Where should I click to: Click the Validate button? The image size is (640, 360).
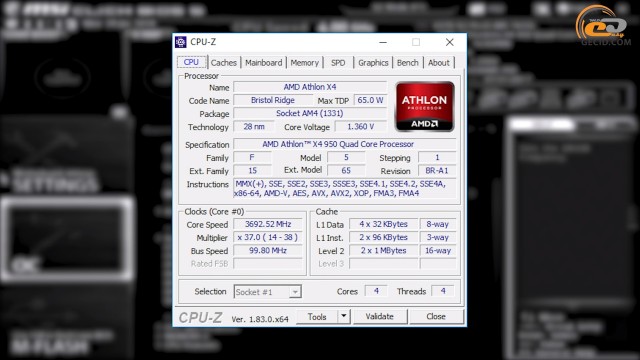[380, 317]
